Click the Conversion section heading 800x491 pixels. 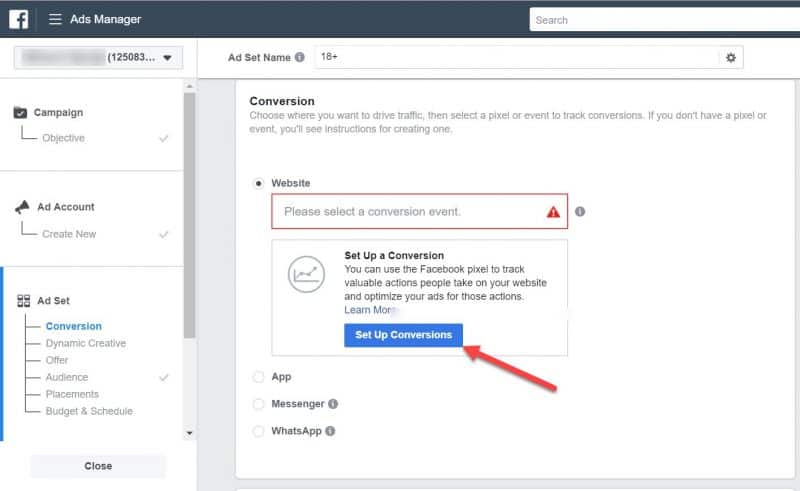[x=282, y=101]
